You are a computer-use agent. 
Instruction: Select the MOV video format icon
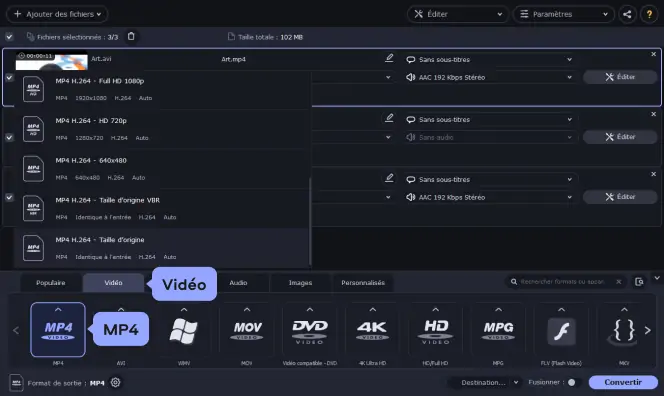click(247, 331)
